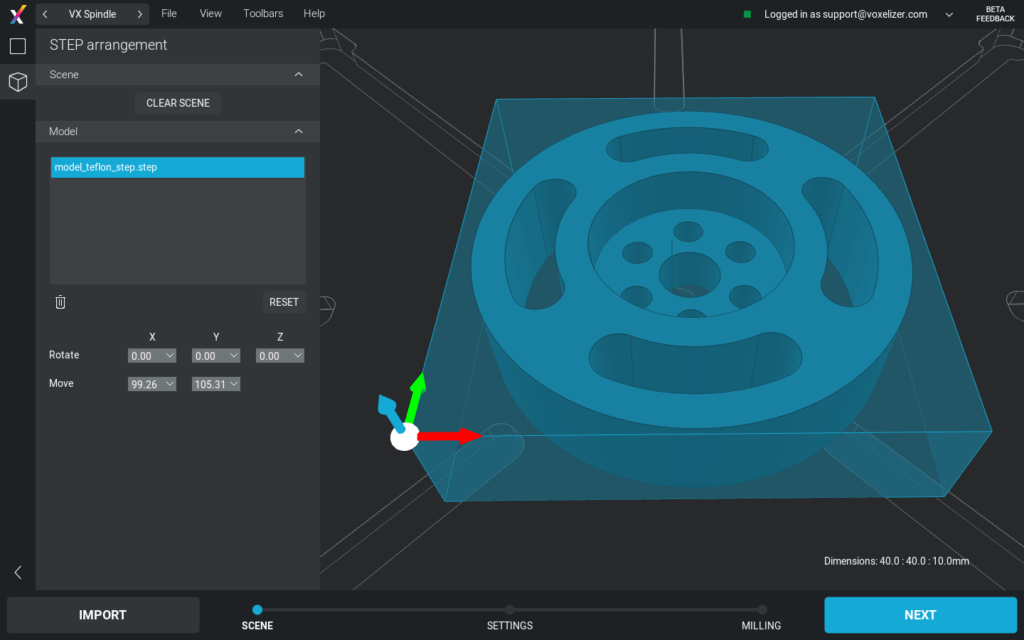
Task: Open the Toolbars menu
Action: point(262,13)
